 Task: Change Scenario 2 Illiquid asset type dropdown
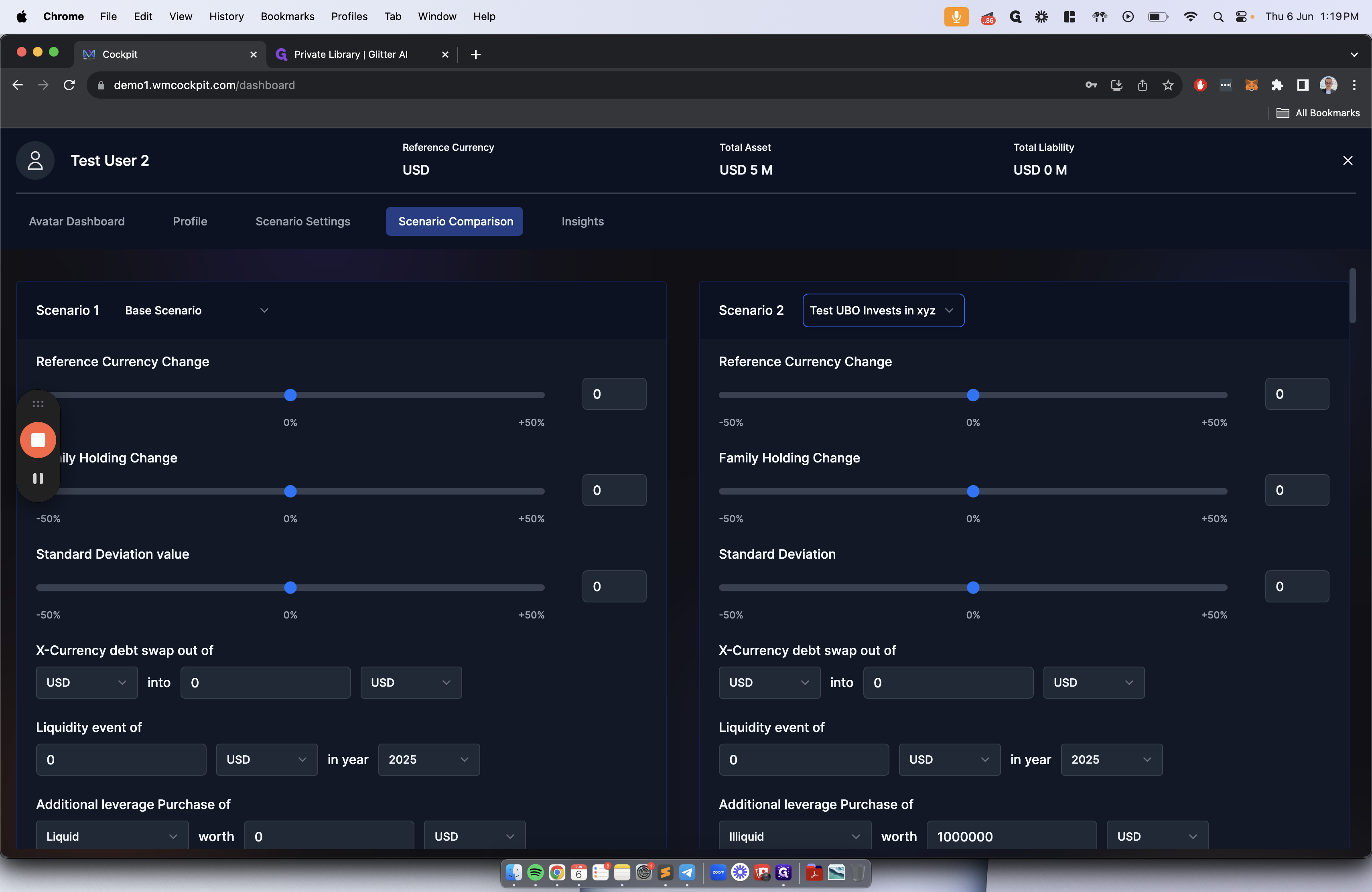(795, 835)
